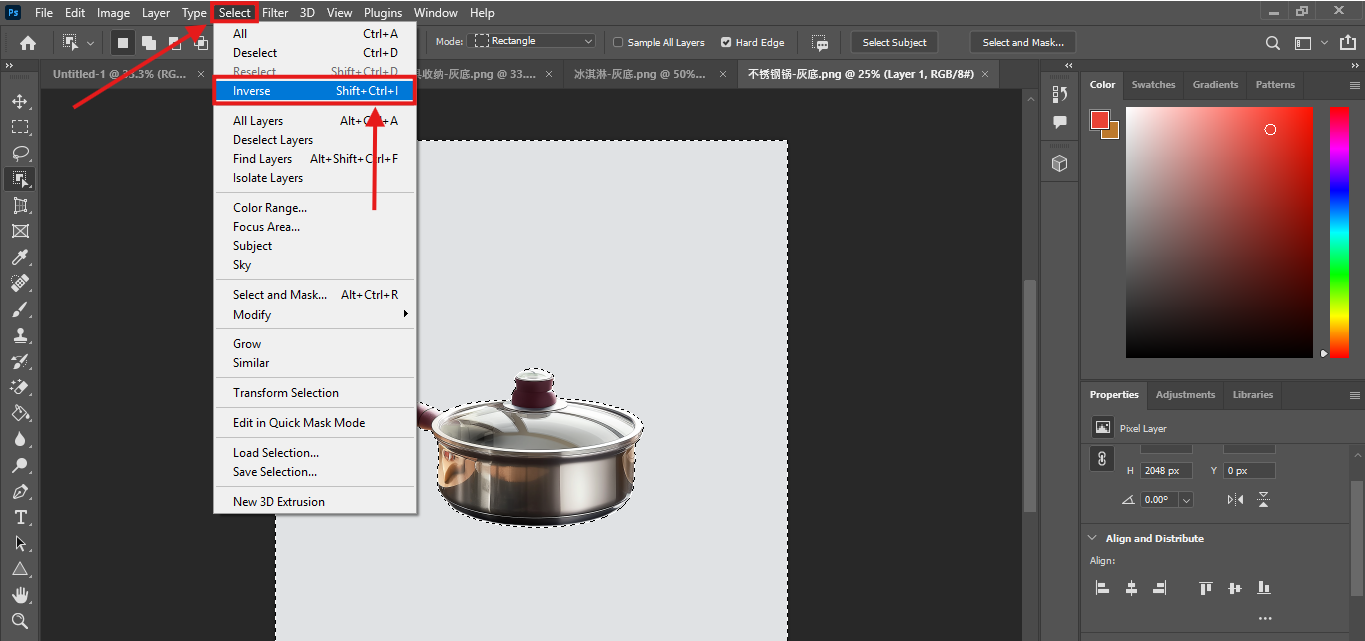This screenshot has width=1365, height=641.
Task: Select the Frame tool
Action: pyautogui.click(x=20, y=231)
